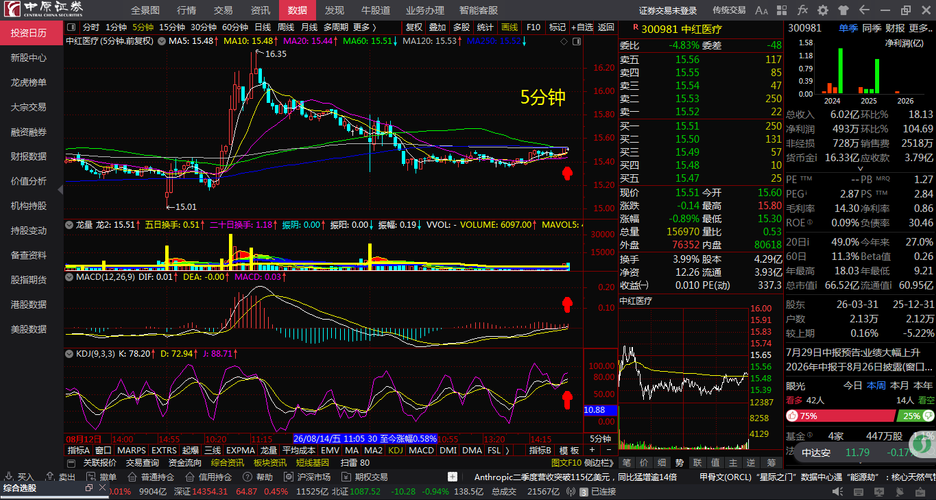This screenshot has width=936, height=500.
Task: Click the red 75% bullish vote bar
Action: tap(840, 416)
